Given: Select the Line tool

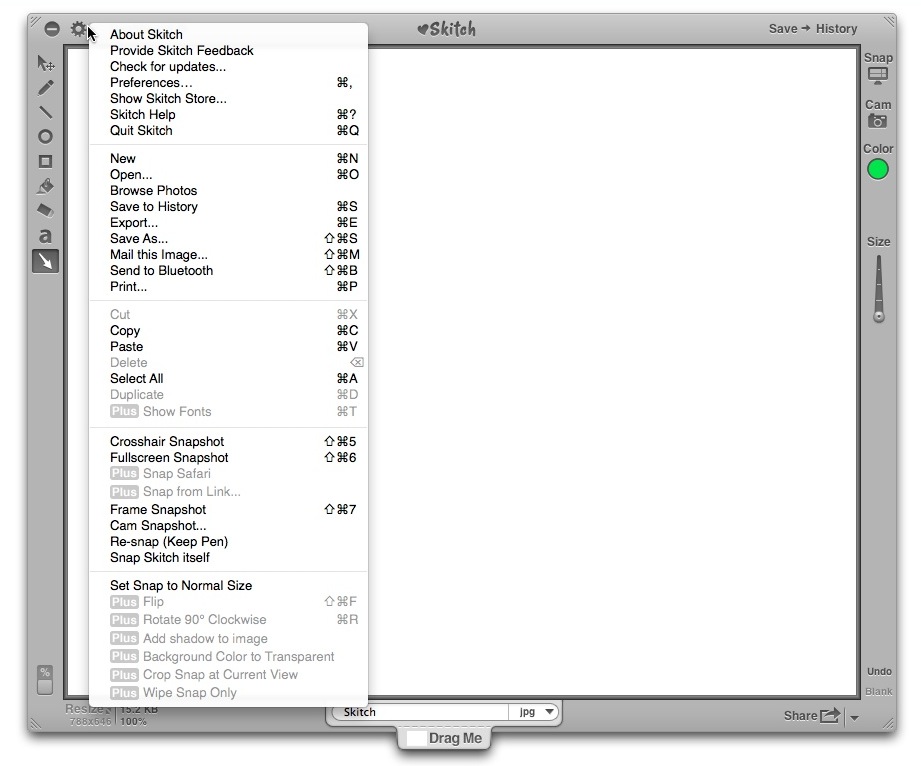Looking at the screenshot, I should coord(46,112).
